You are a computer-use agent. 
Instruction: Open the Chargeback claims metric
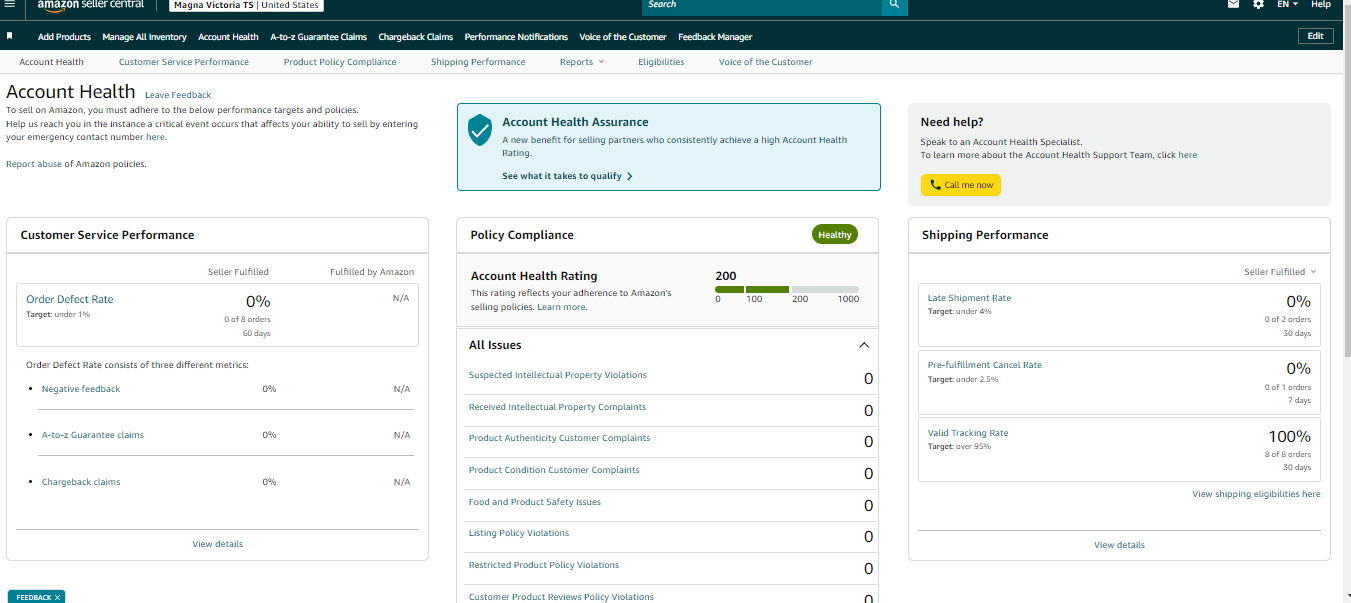81,482
